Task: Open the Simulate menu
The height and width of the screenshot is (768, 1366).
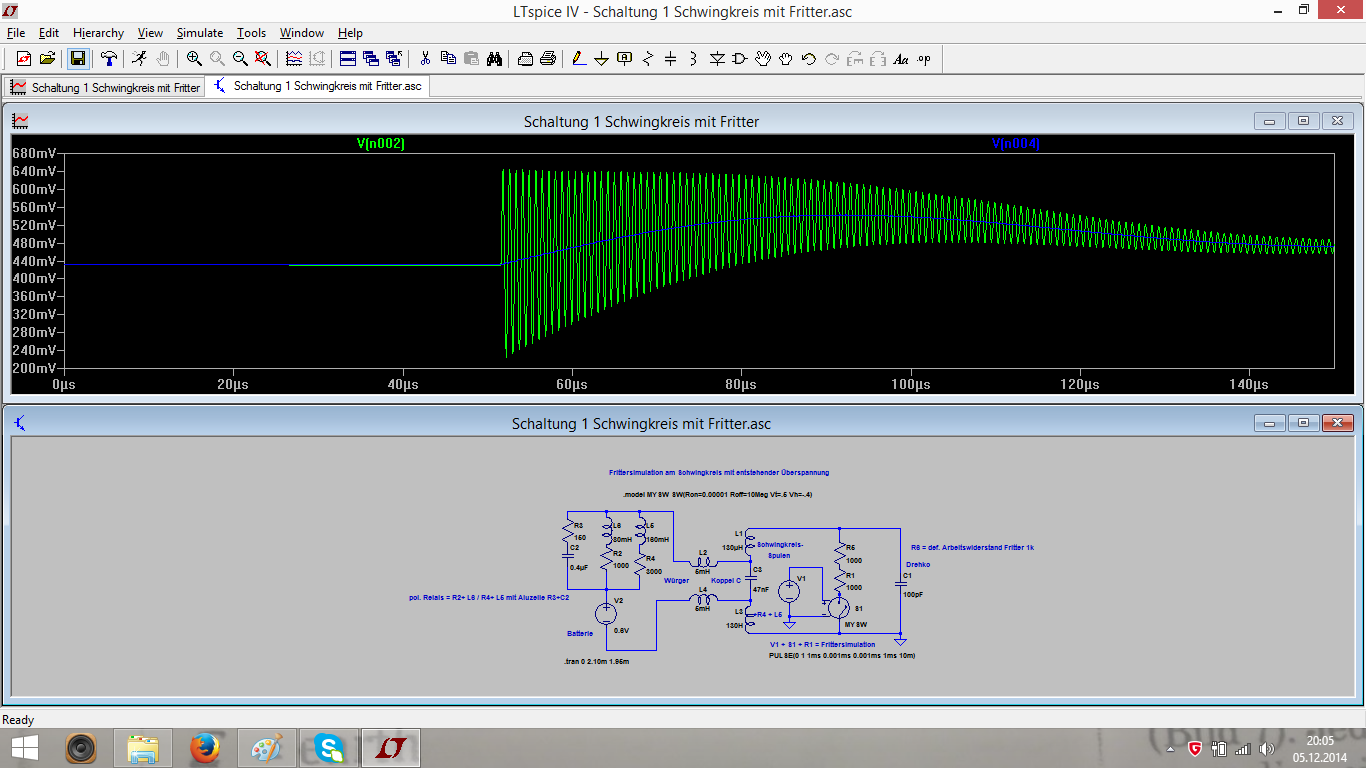Action: (x=200, y=33)
